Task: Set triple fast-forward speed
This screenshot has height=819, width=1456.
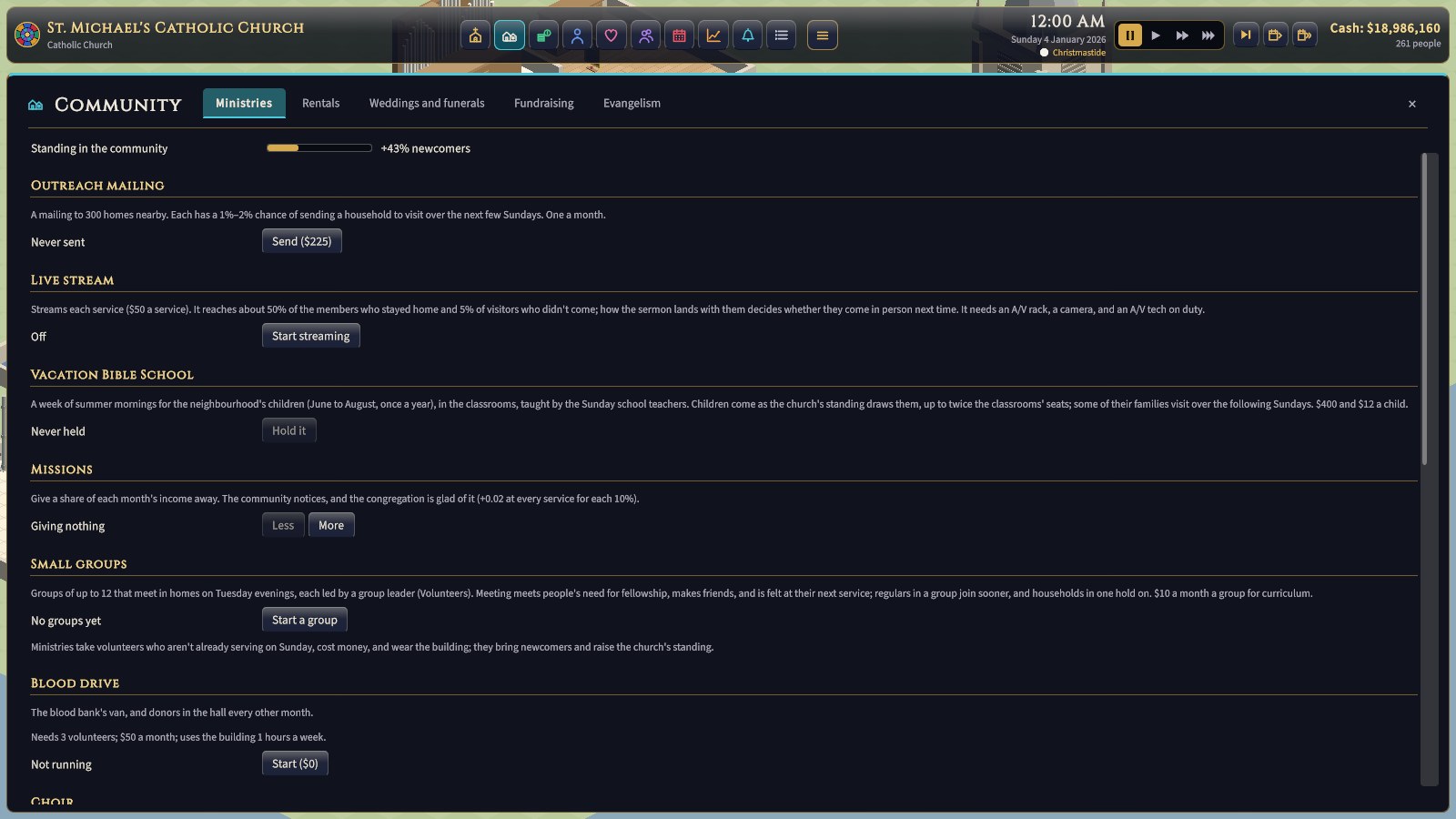Action: (1208, 35)
